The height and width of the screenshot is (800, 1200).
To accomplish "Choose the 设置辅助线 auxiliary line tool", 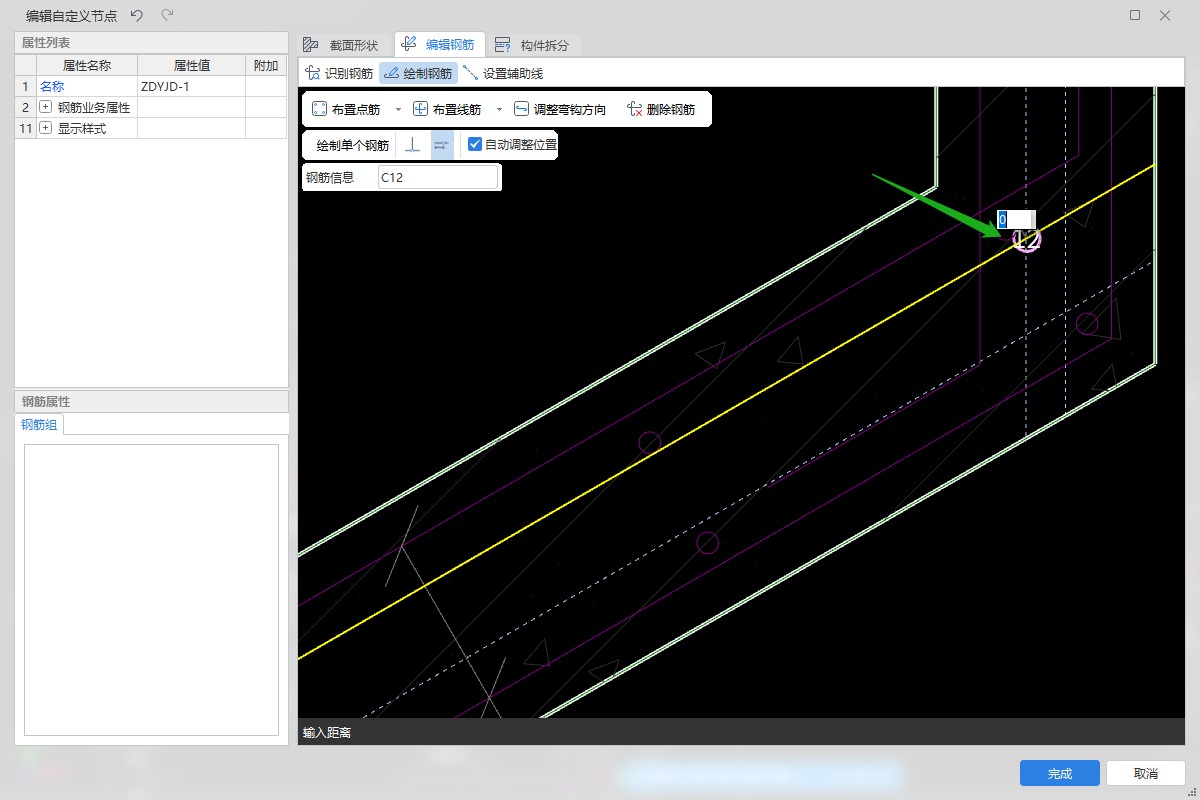I will coord(503,73).
